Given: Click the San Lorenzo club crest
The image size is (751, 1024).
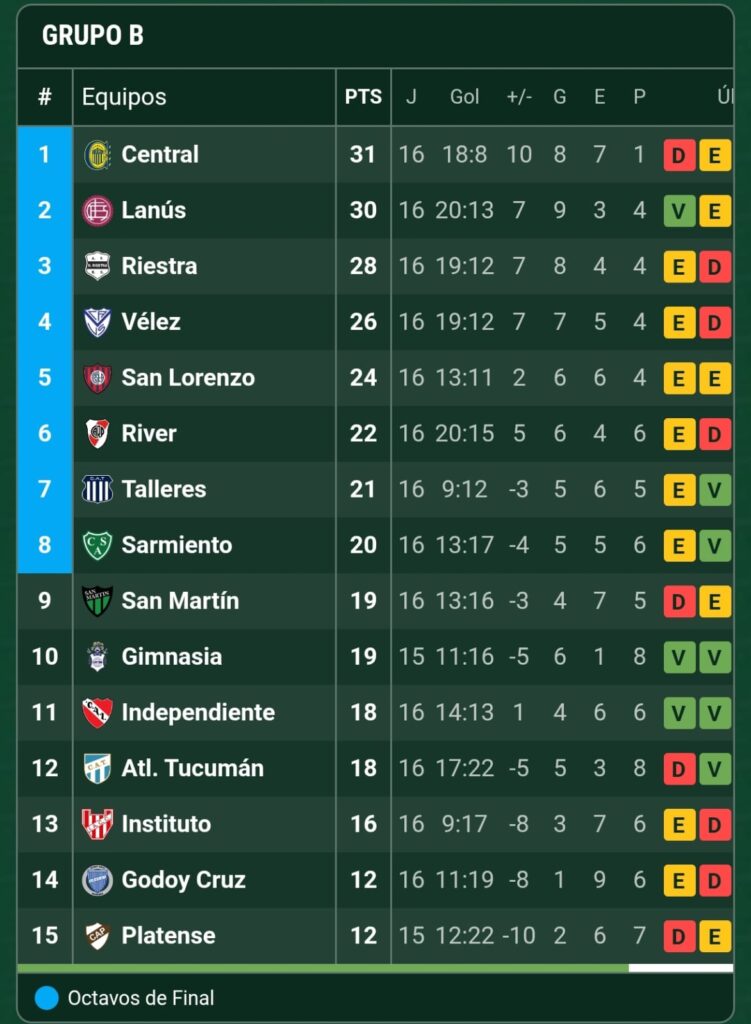Looking at the screenshot, I should (x=97, y=378).
